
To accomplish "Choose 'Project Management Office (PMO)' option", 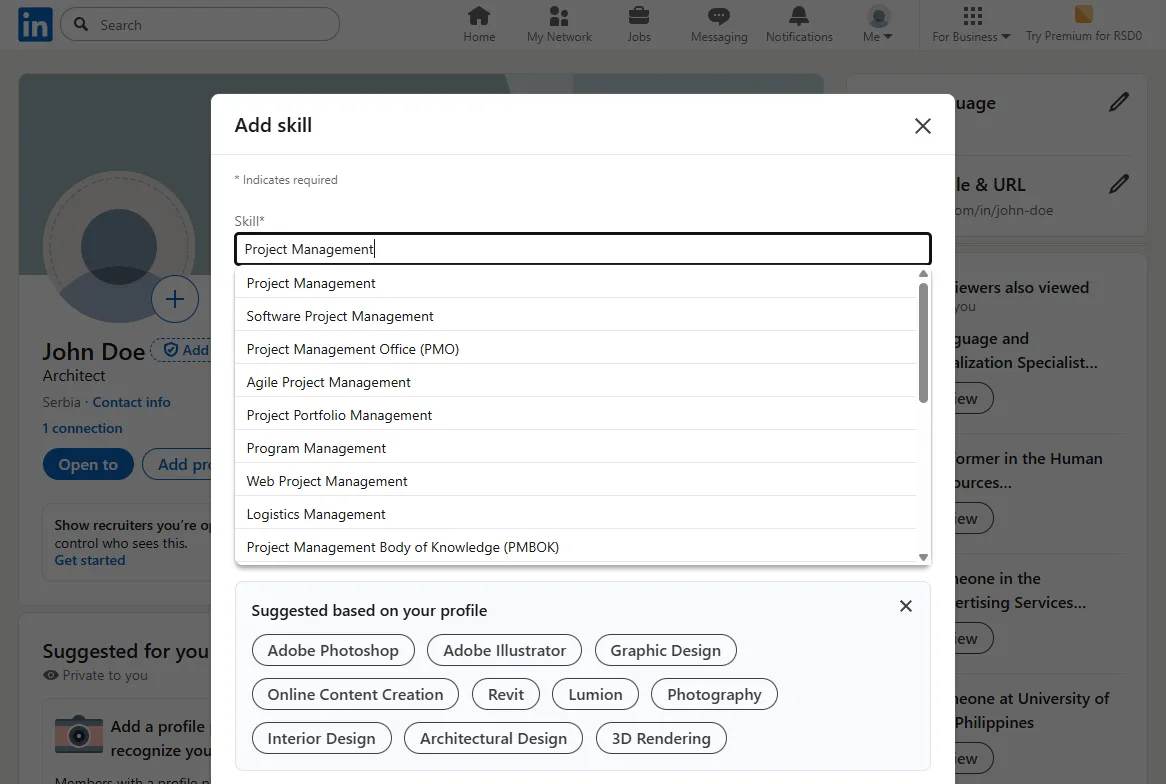I will click(x=576, y=349).
